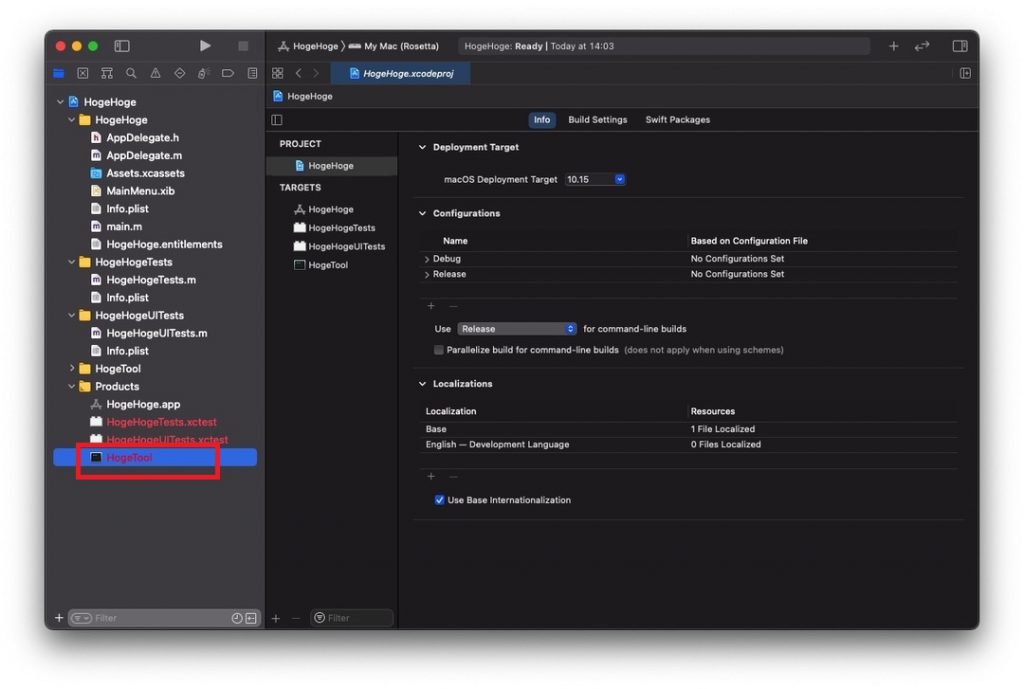Open command-line builds configuration dropdown
The height and width of the screenshot is (689, 1024).
[517, 328]
